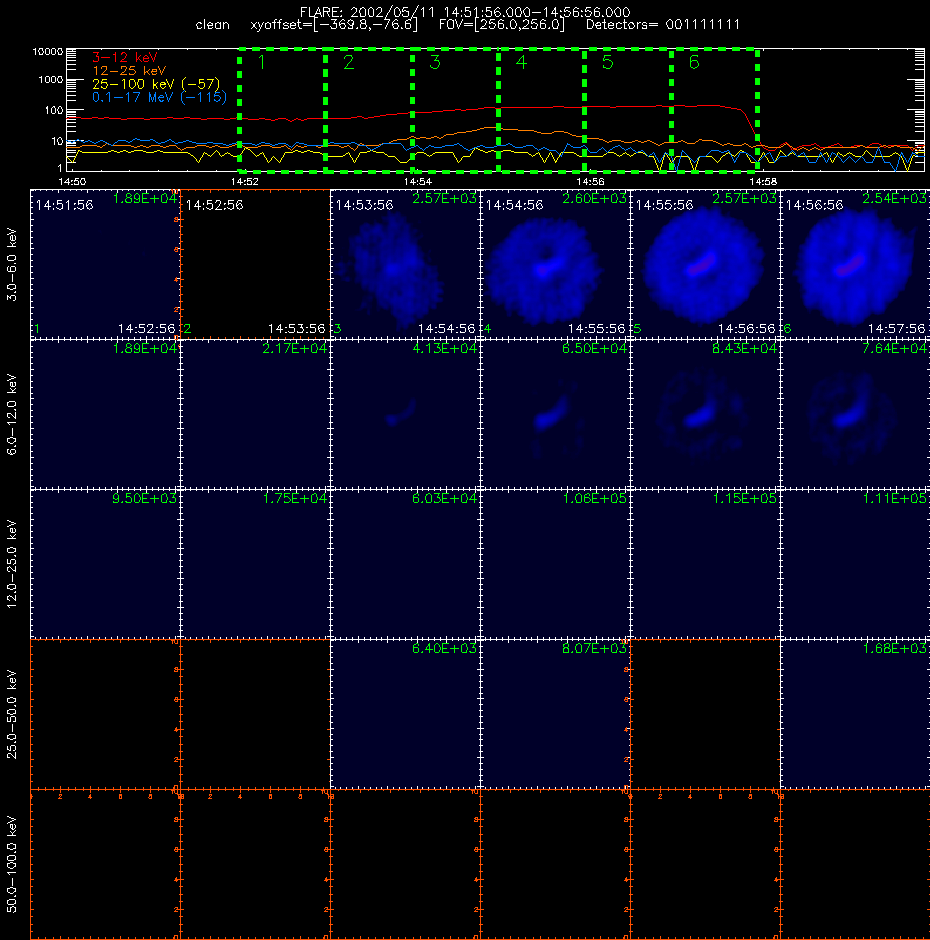Select the "25.0-50.0 keV" row label
Image resolution: width=930 pixels, height=940 pixels.
[x=12, y=714]
